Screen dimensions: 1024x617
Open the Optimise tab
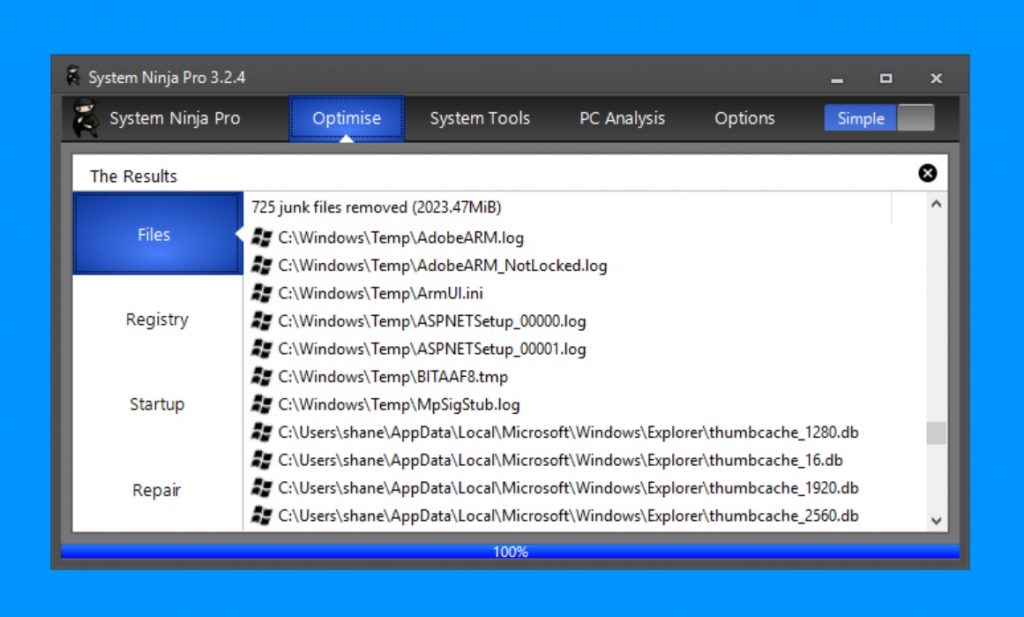coord(346,118)
